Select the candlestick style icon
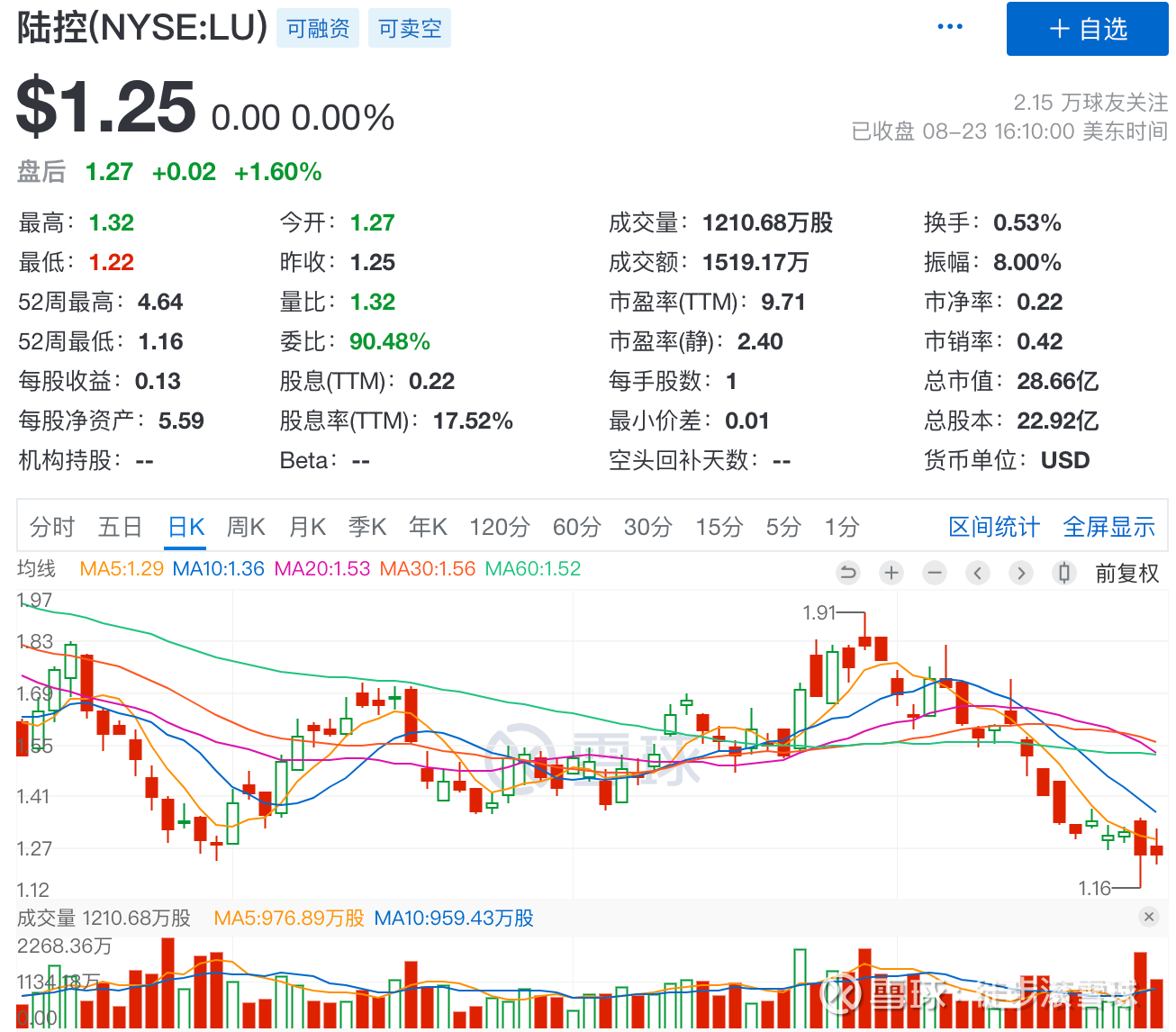This screenshot has width=1176, height=1032. 1064,573
